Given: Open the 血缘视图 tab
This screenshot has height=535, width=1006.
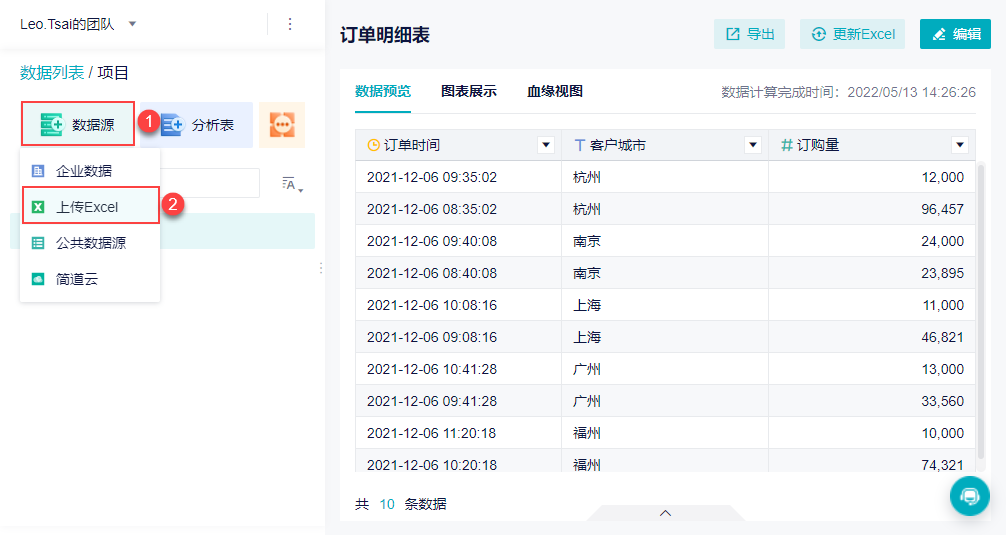Looking at the screenshot, I should tap(555, 91).
